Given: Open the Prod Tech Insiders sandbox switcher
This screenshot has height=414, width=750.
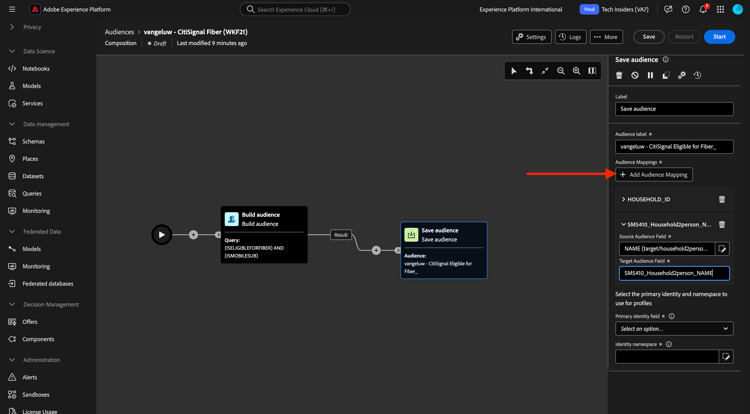Looking at the screenshot, I should (x=614, y=9).
